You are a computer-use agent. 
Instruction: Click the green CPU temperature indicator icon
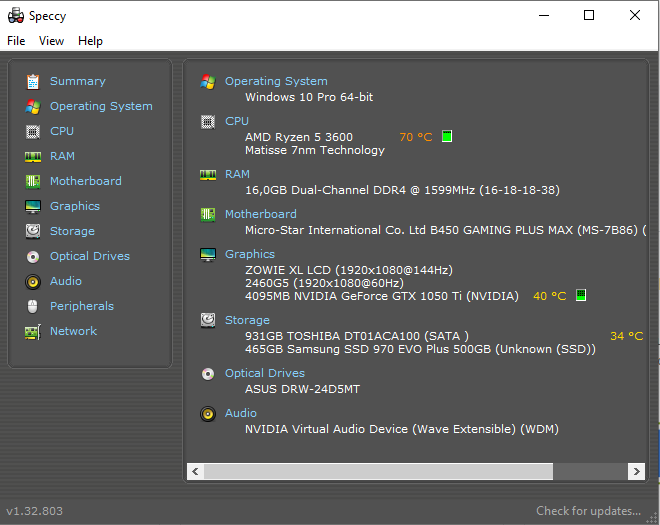[447, 136]
